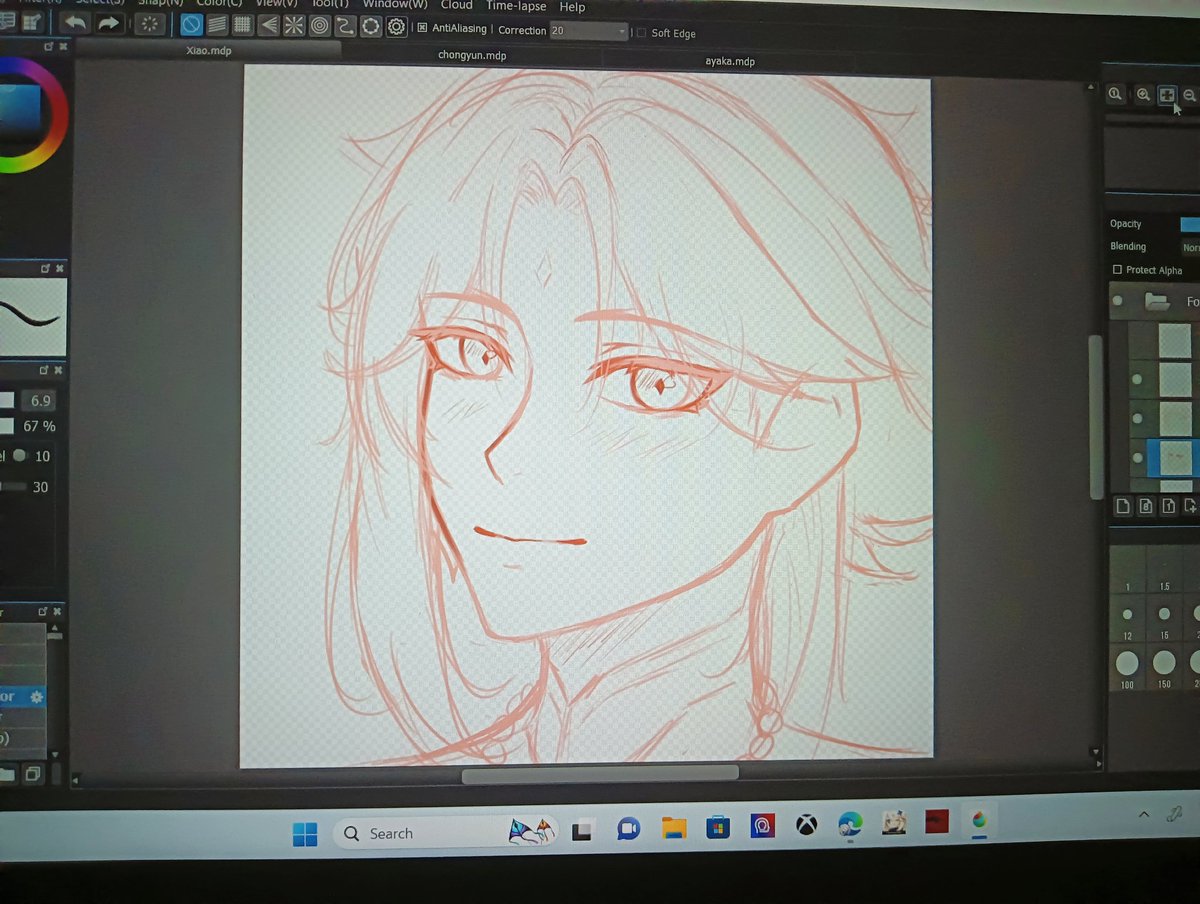This screenshot has width=1200, height=904.
Task: Switch to the ayaka.mdp tab
Action: (x=730, y=61)
